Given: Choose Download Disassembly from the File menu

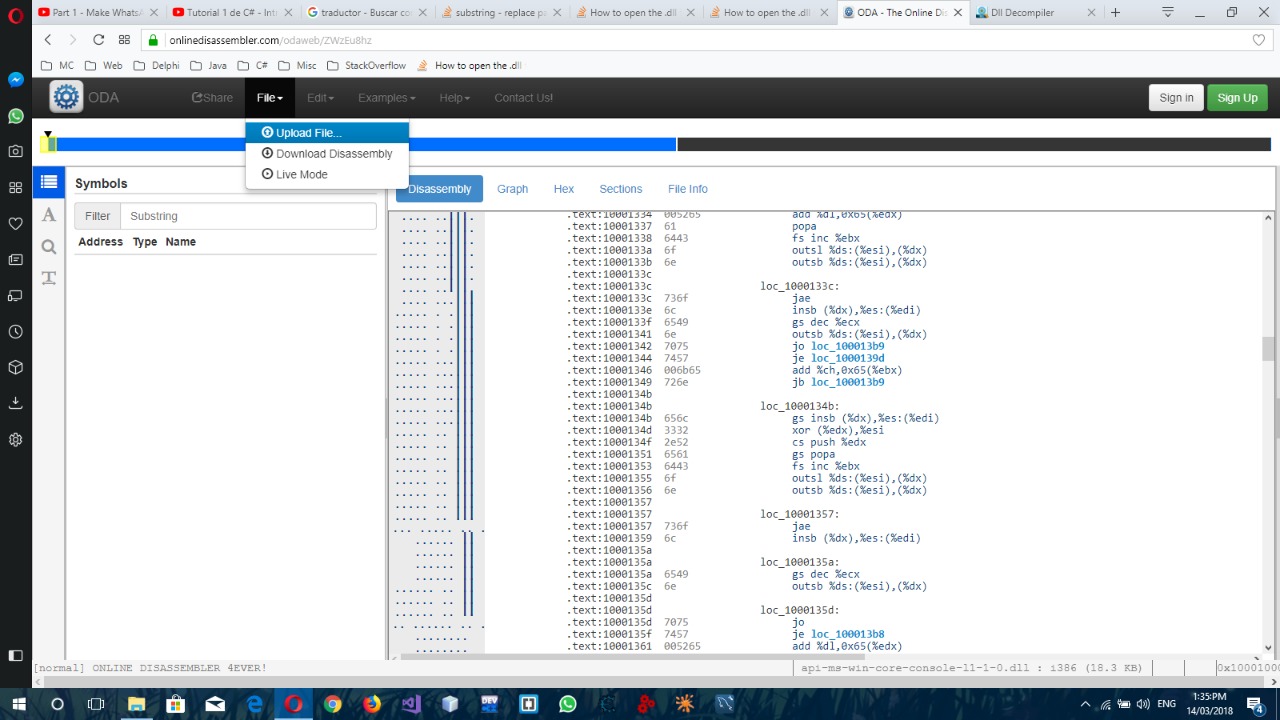Looking at the screenshot, I should tap(327, 154).
